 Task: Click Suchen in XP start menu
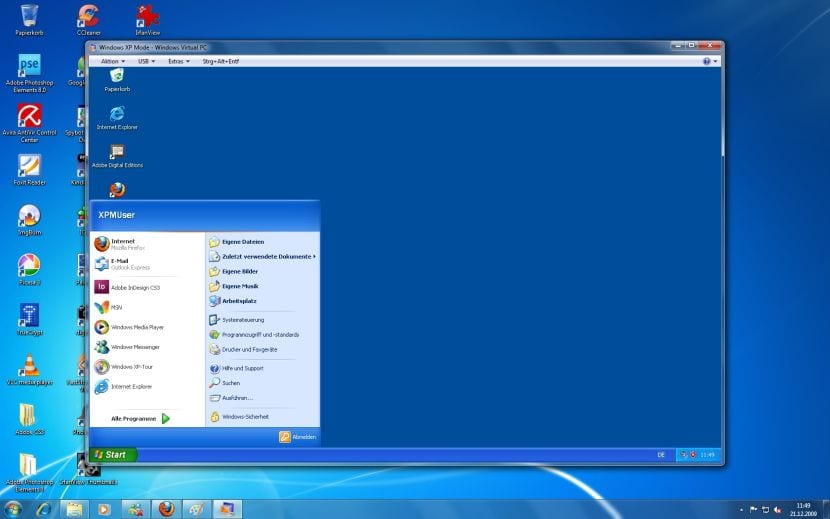tap(263, 383)
